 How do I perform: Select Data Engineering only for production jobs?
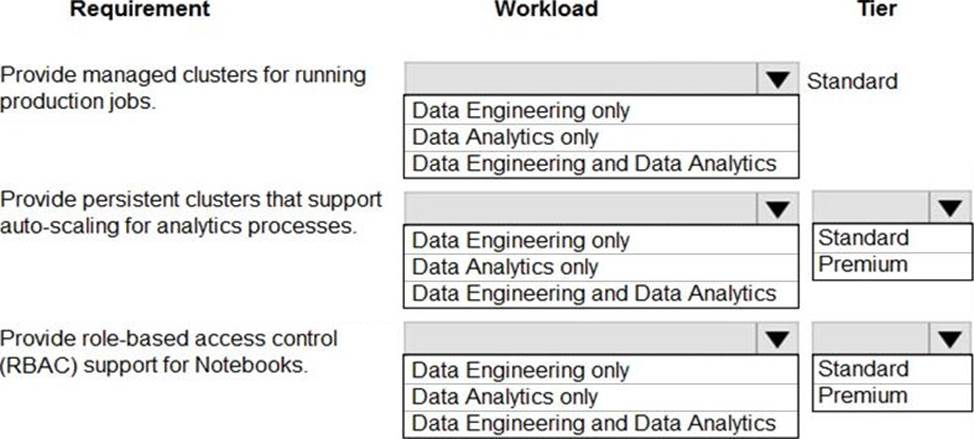coord(601,111)
